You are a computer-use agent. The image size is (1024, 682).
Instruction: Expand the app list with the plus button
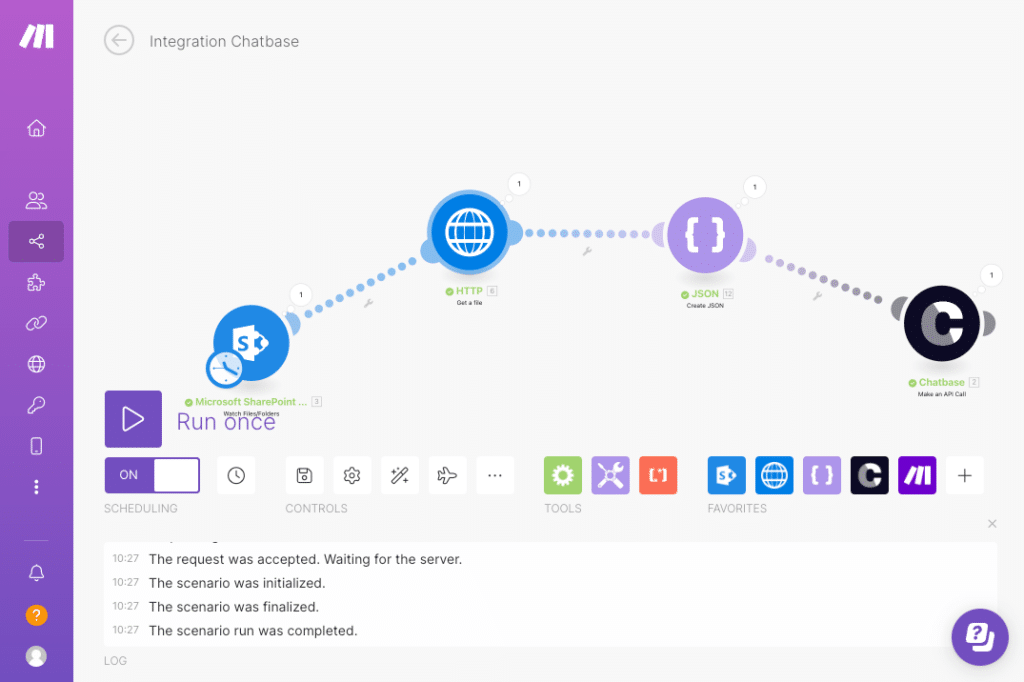[964, 475]
